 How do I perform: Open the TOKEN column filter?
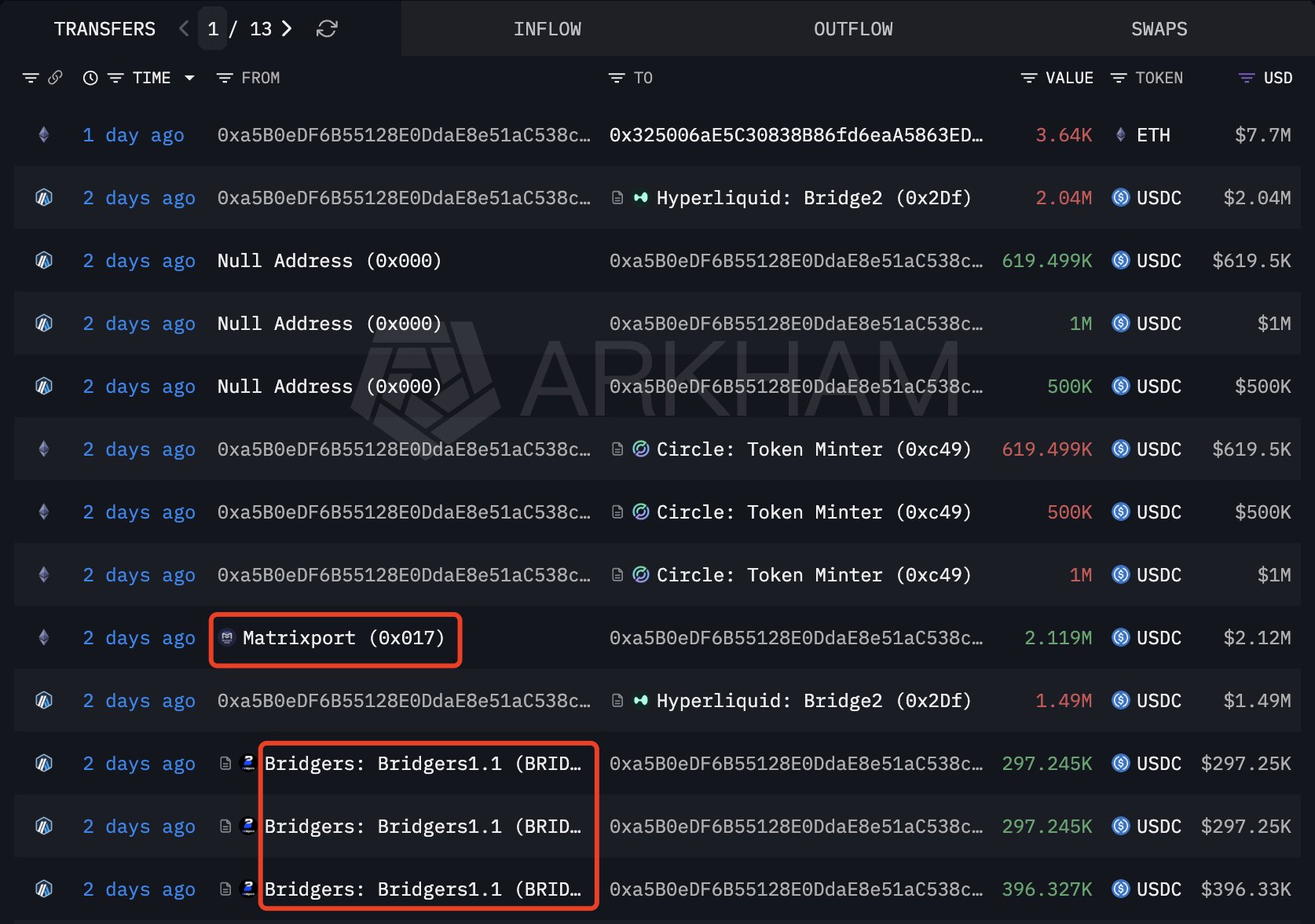[x=1119, y=78]
